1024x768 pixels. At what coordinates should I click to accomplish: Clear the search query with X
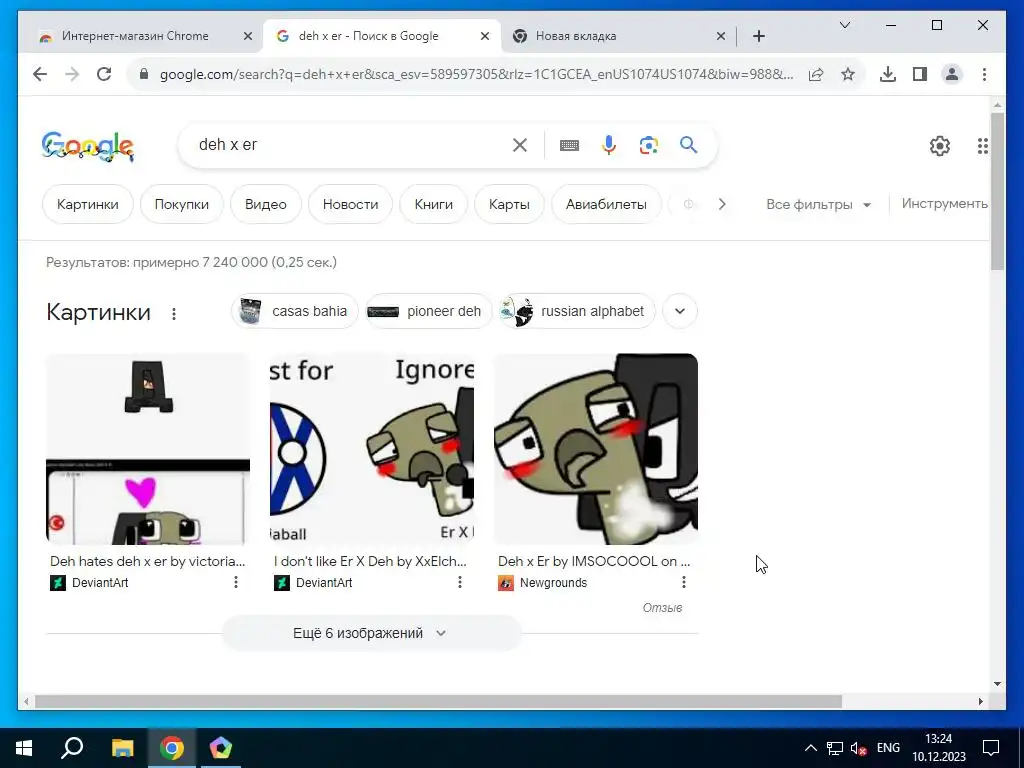[520, 145]
